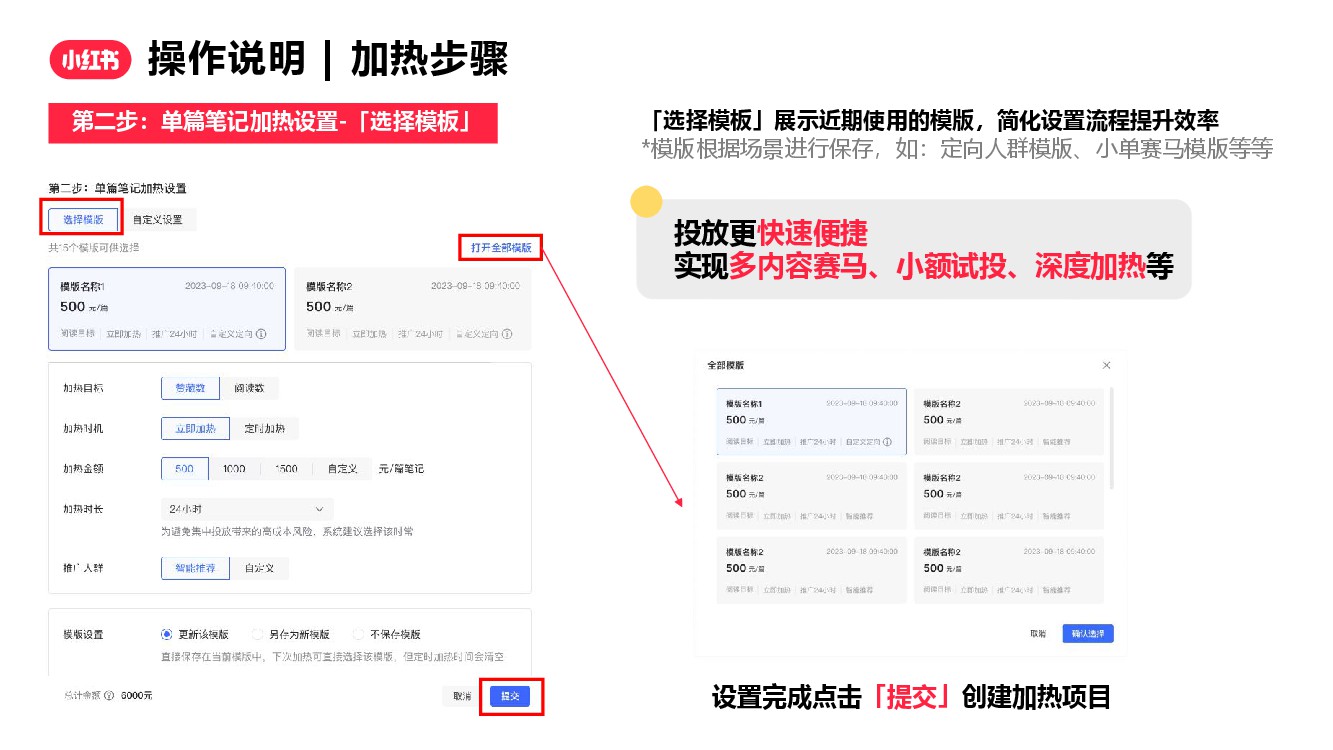This screenshot has width=1333, height=750.
Task: Click 打开全部模版 link
Action: [501, 248]
